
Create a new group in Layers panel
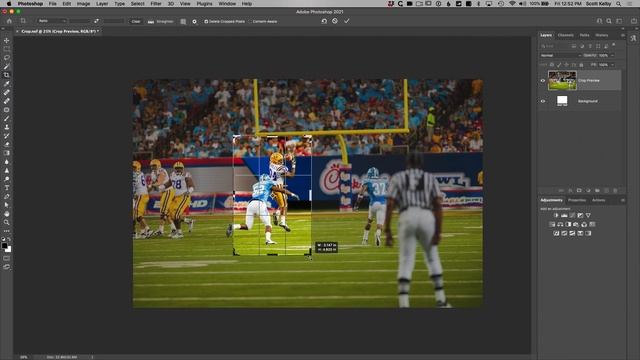(597, 191)
